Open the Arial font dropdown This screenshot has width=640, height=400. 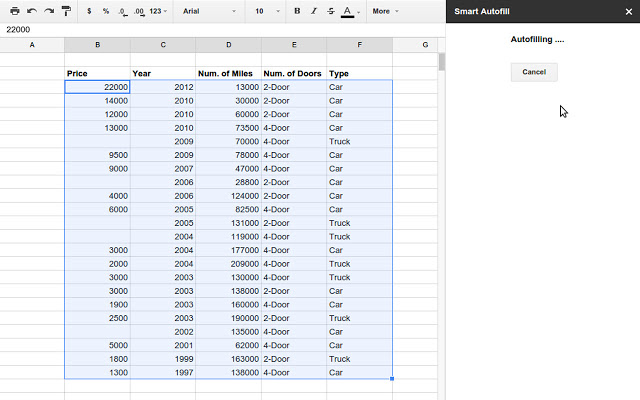pyautogui.click(x=209, y=11)
